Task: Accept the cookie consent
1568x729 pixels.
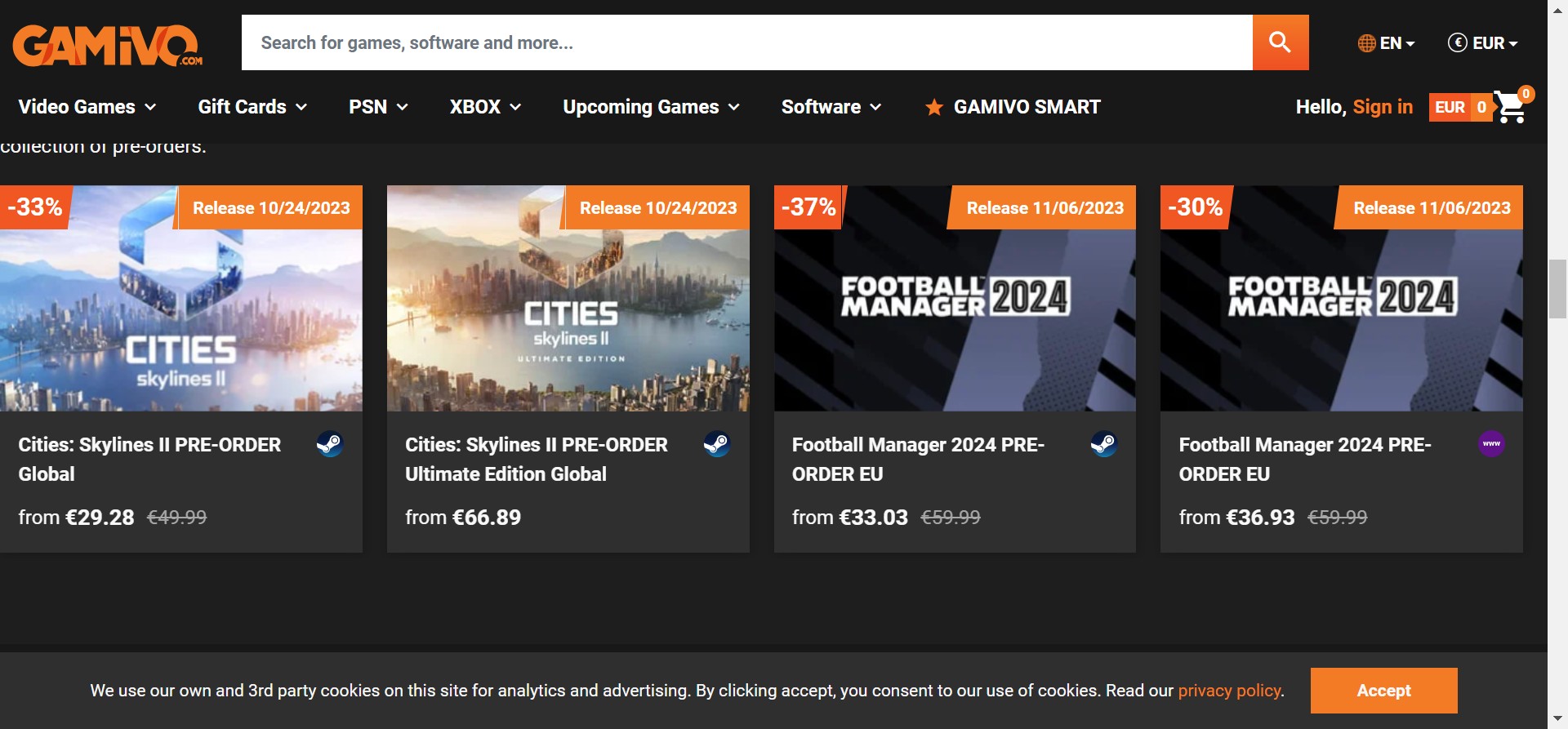Action: click(x=1383, y=691)
